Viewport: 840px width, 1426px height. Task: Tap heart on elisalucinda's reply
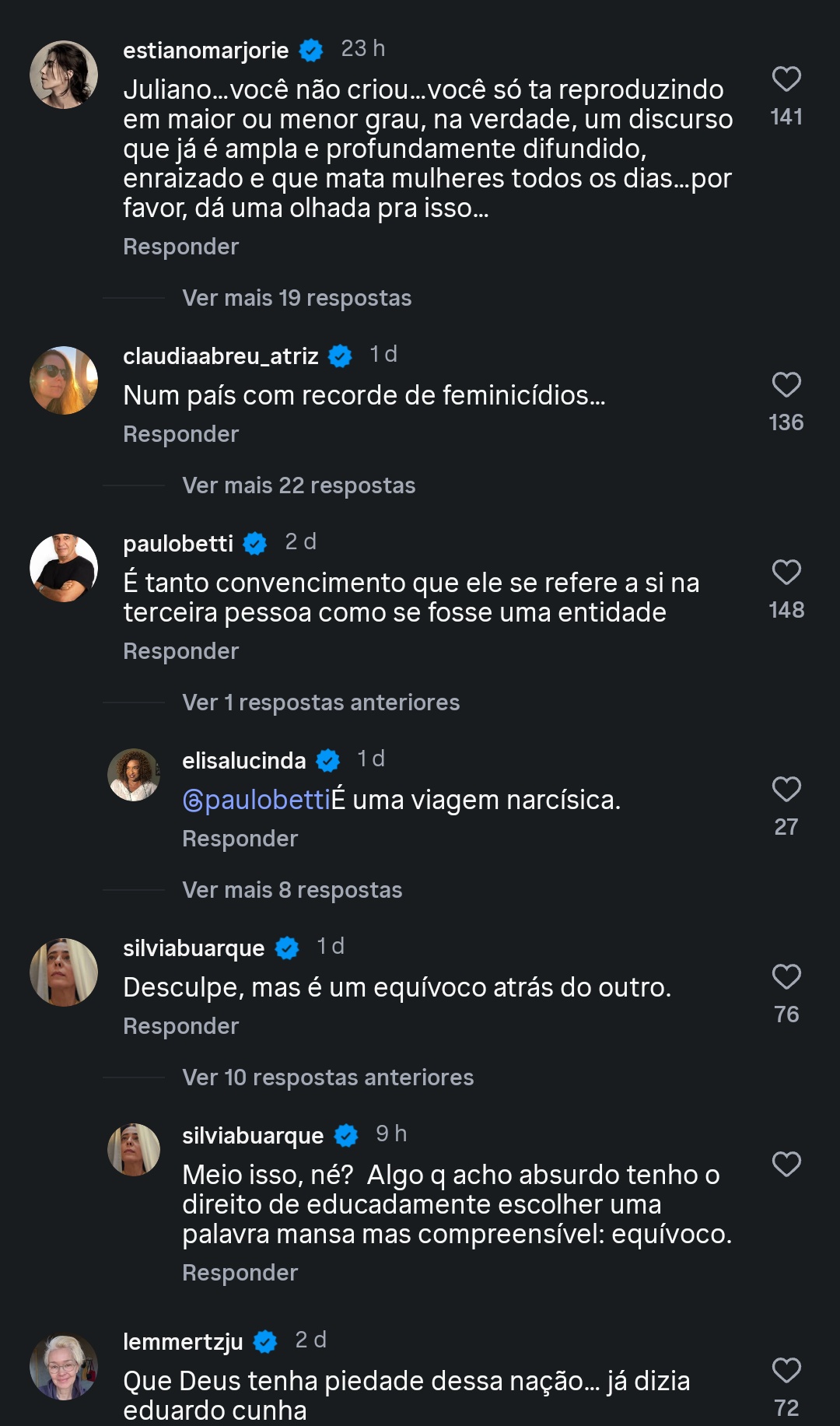(x=786, y=790)
